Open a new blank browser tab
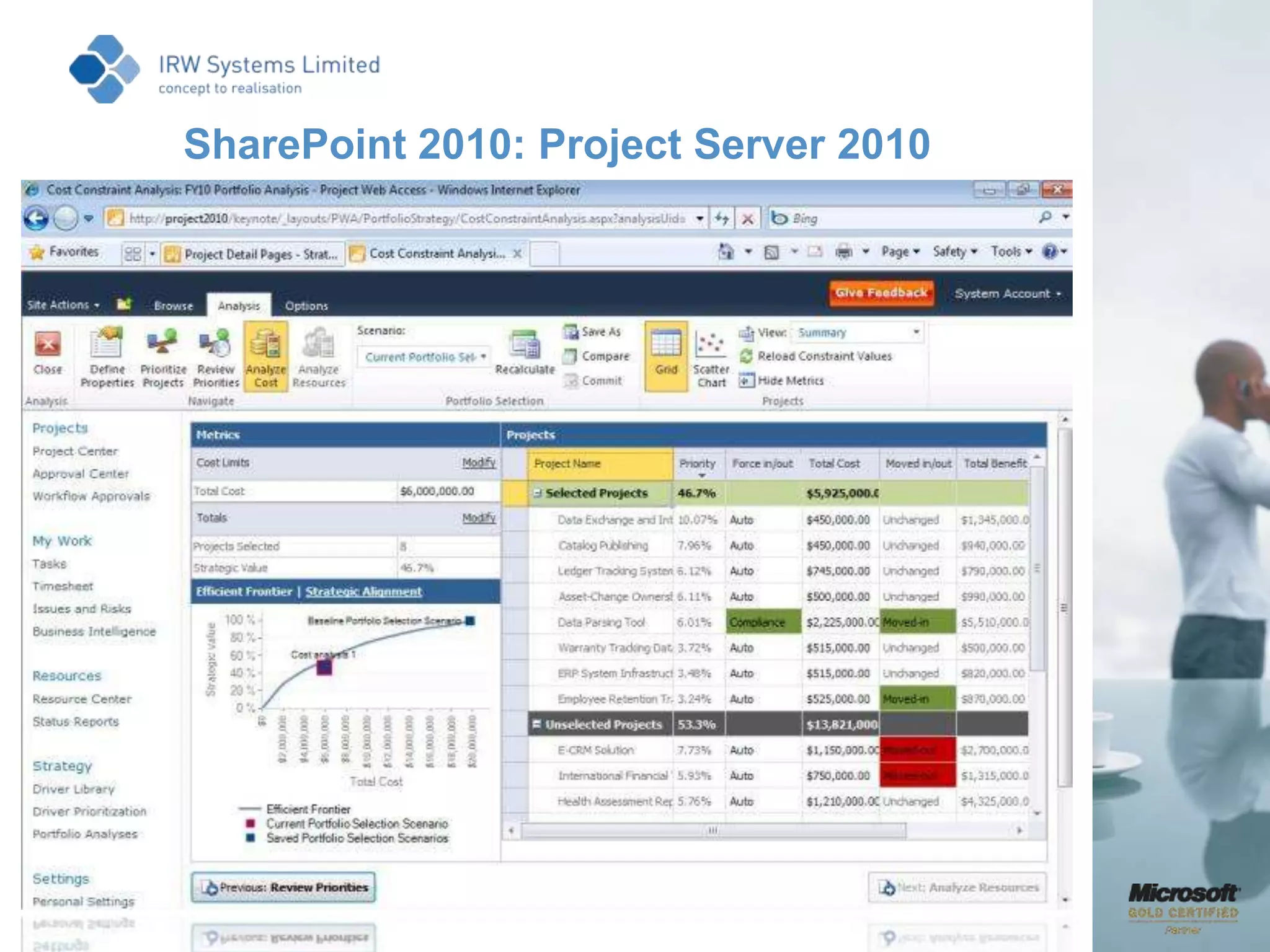 (544, 253)
